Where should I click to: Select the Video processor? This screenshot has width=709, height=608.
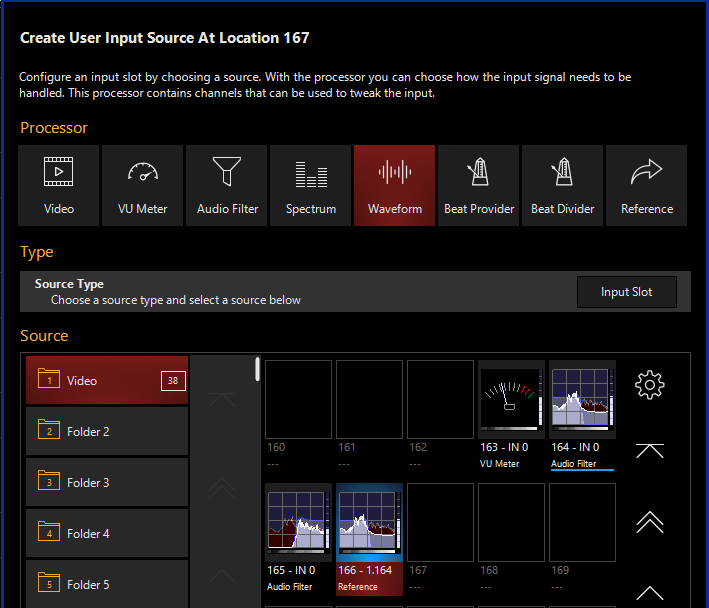58,185
